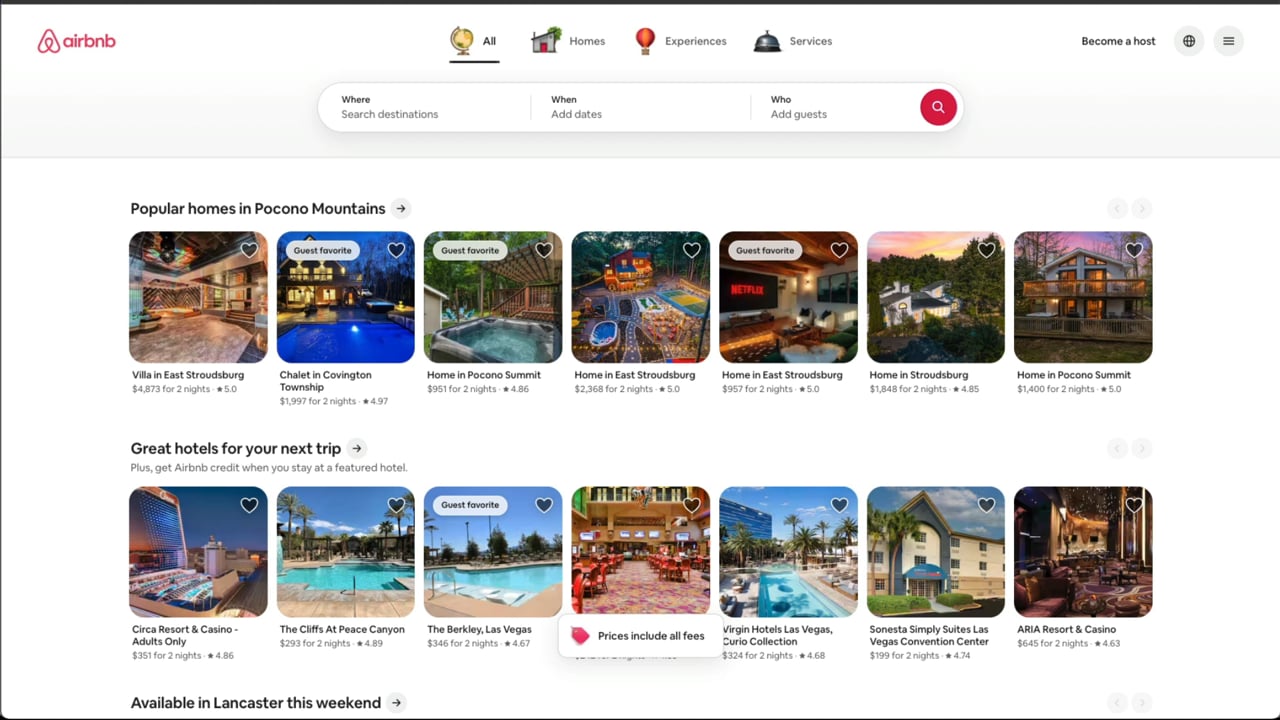Click the Popular homes in Pocono Mountains heading
The width and height of the screenshot is (1280, 720).
click(258, 208)
